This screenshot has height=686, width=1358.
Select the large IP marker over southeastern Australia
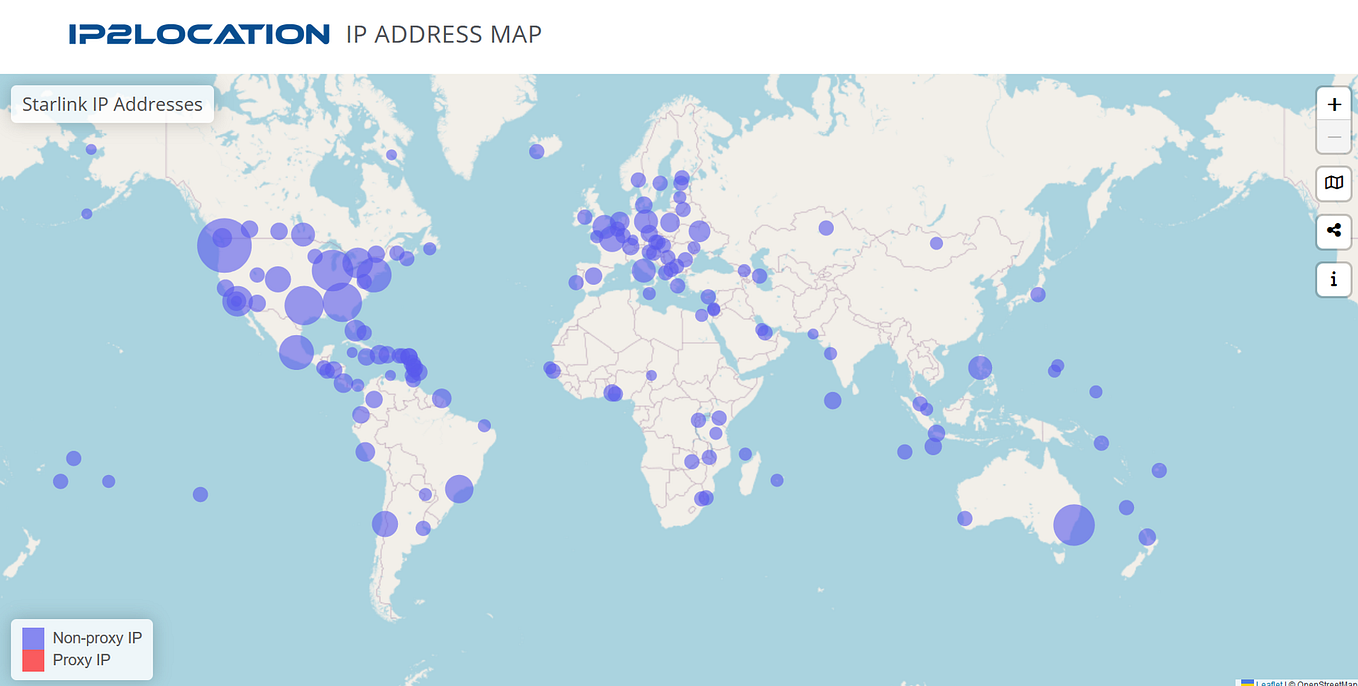point(1073,523)
